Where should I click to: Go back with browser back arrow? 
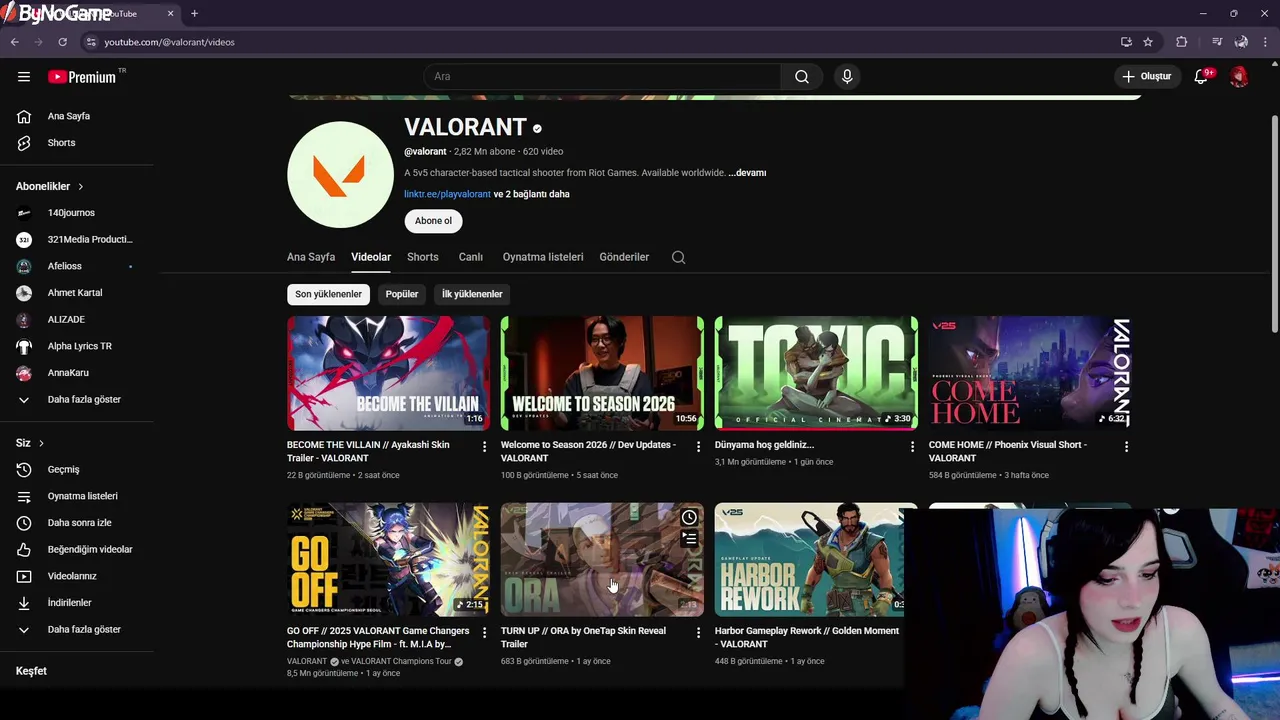[14, 42]
